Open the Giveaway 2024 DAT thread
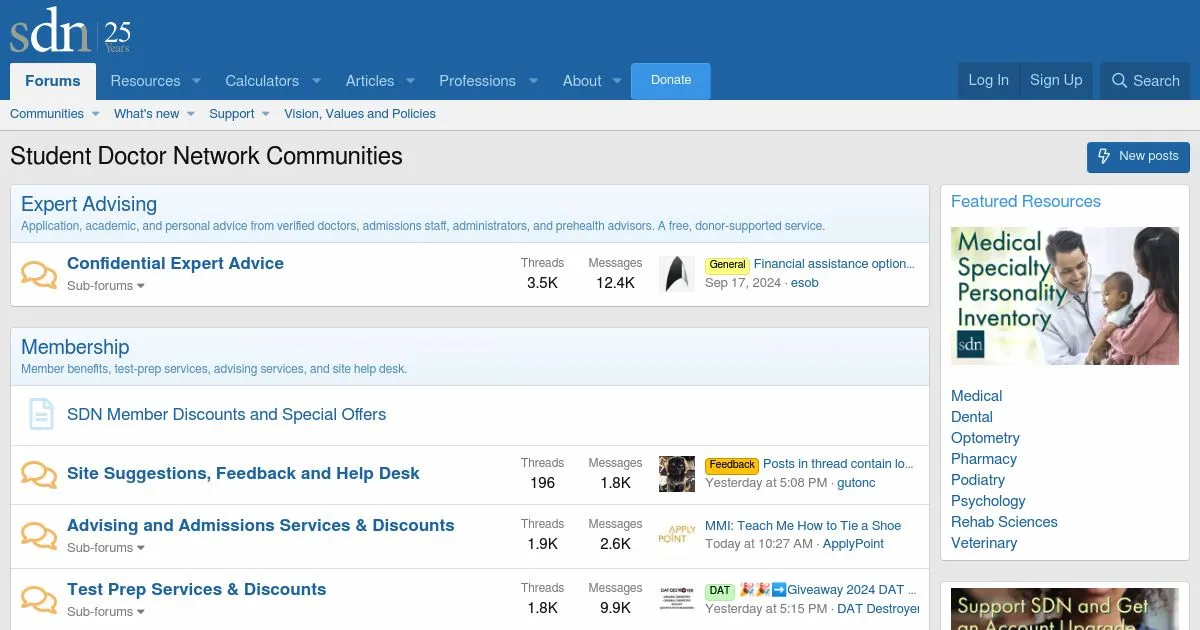The width and height of the screenshot is (1200, 630). pyautogui.click(x=828, y=590)
